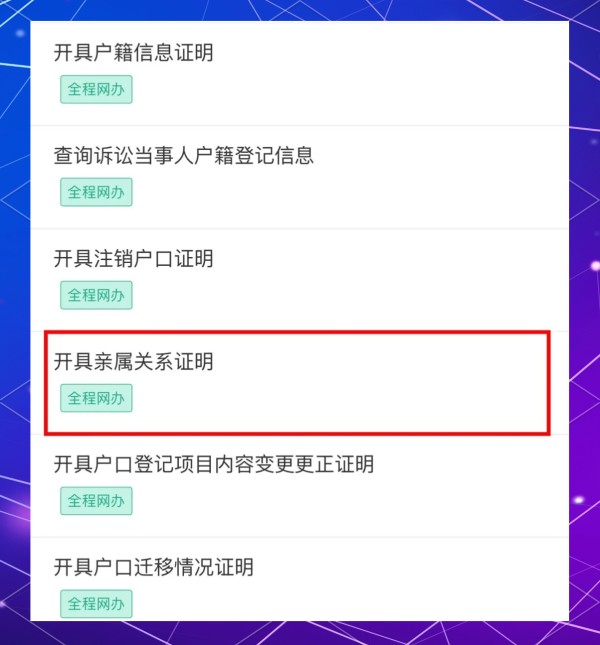The width and height of the screenshot is (600, 645).
Task: Click 全程网办 badge under 开具户籍信息证明
Action: [96, 89]
